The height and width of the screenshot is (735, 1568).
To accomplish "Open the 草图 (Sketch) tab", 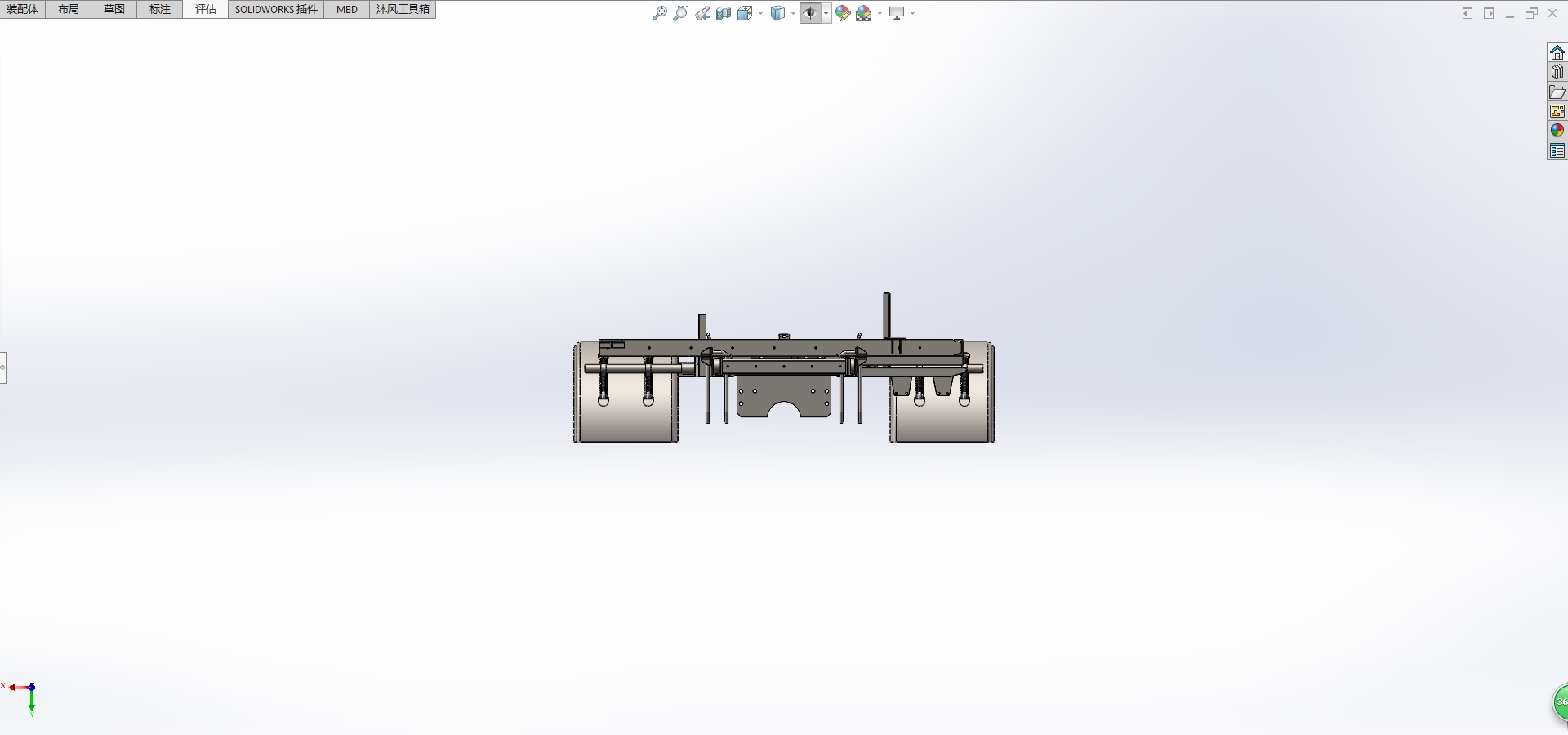I will point(114,9).
